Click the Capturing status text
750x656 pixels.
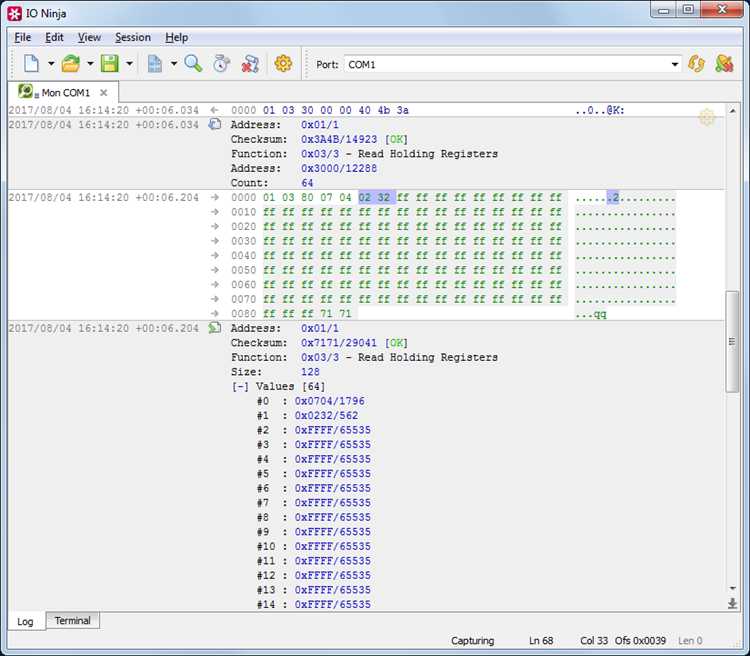click(x=472, y=641)
